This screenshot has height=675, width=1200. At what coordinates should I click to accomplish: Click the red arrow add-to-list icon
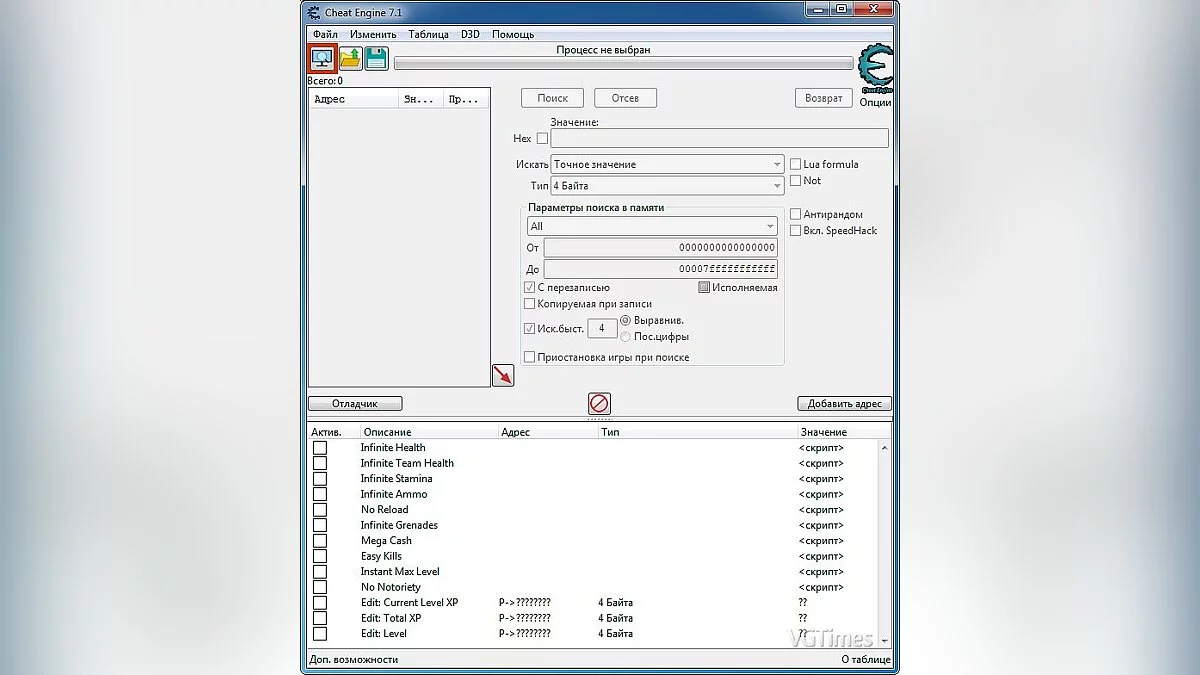(x=503, y=375)
